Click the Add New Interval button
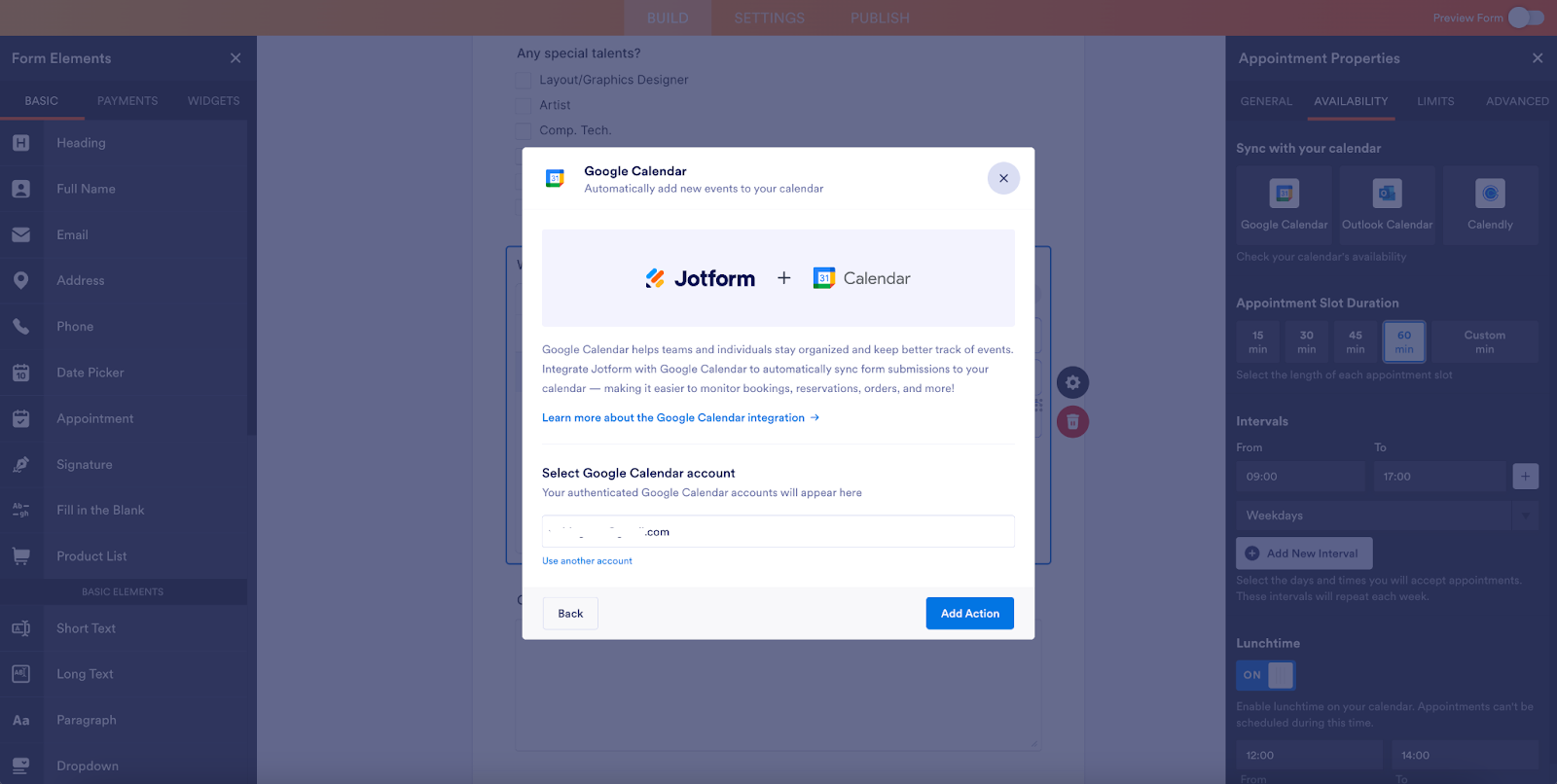This screenshot has width=1557, height=784. pyautogui.click(x=1304, y=553)
